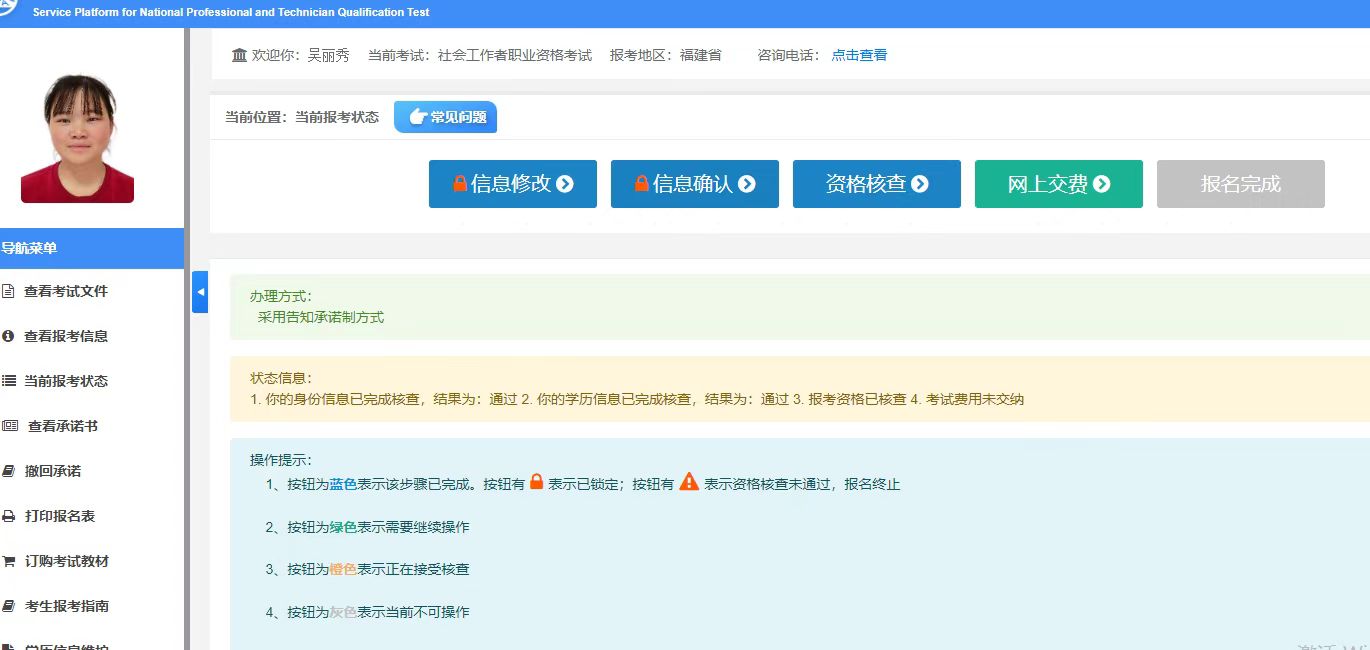The image size is (1370, 650).
Task: Click the 信息修改 step button
Action: pyautogui.click(x=512, y=184)
